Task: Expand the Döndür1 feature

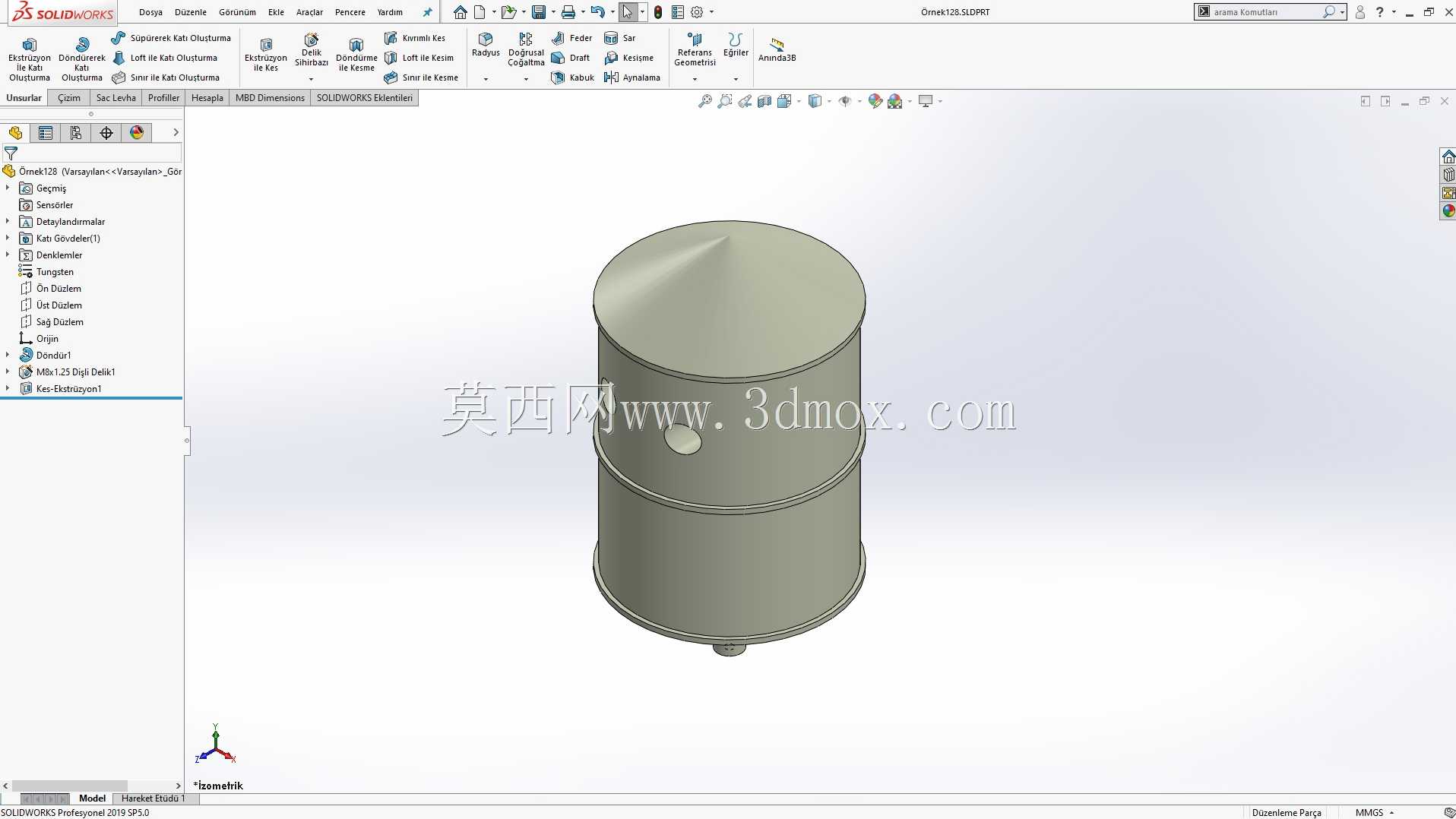Action: pos(8,355)
